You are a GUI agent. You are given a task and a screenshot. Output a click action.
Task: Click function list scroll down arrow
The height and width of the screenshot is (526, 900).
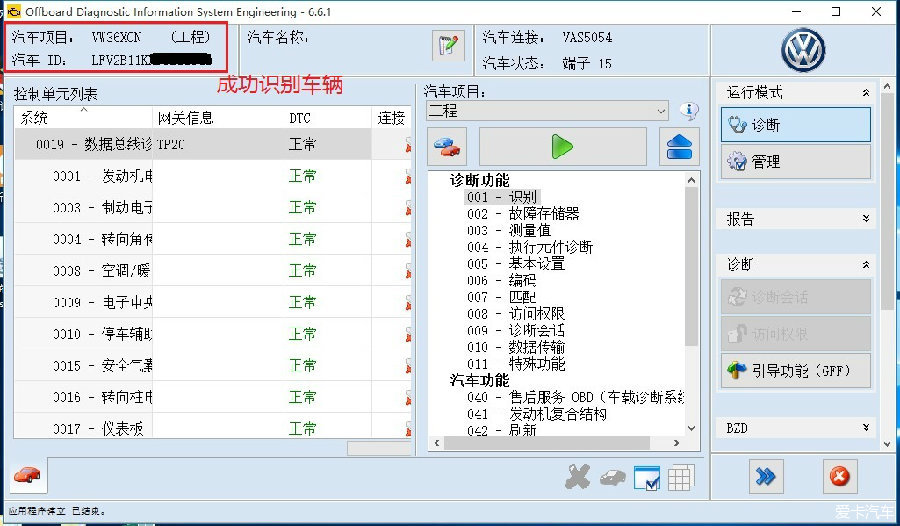[x=692, y=428]
